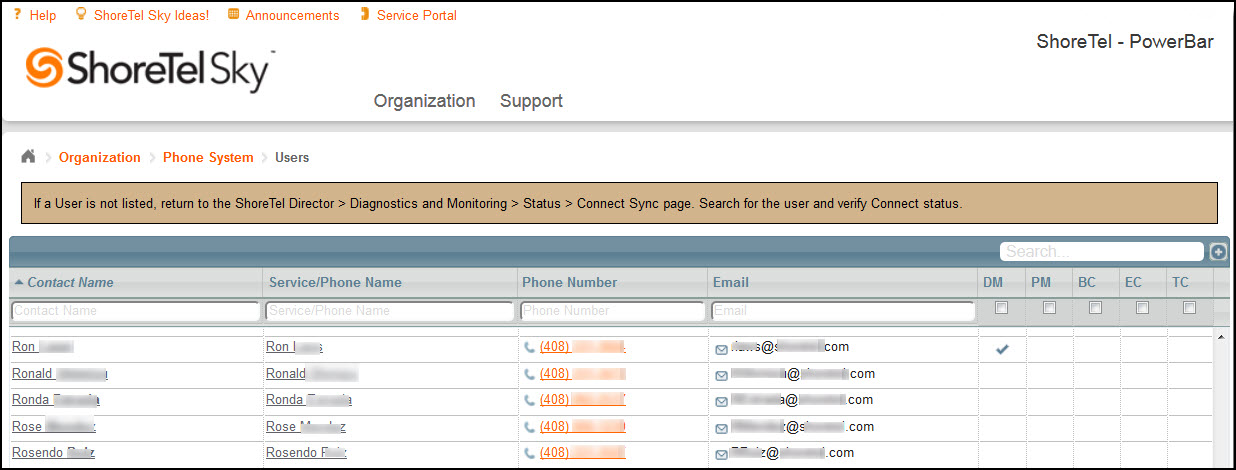Click the Help question mark icon
The height and width of the screenshot is (470, 1236).
click(x=17, y=14)
